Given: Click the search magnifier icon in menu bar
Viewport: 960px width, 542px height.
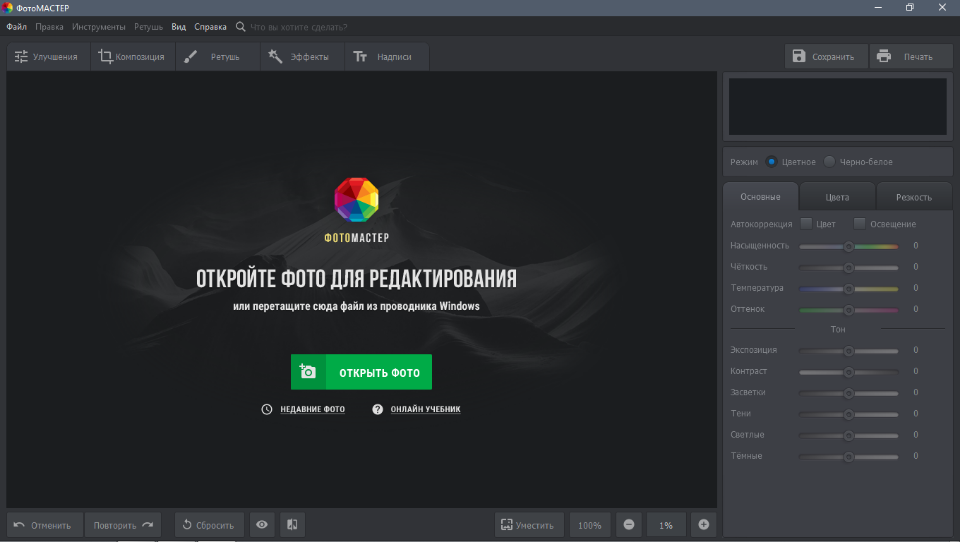Looking at the screenshot, I should [x=240, y=27].
